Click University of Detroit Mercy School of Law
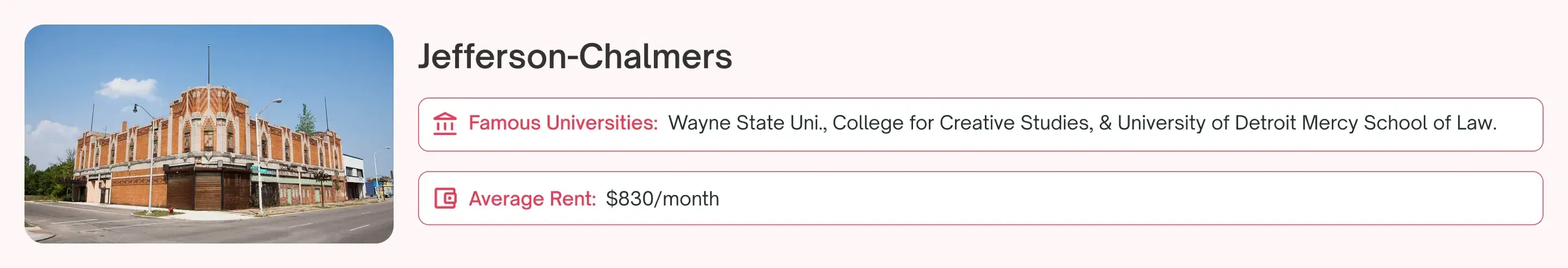 click(1306, 123)
